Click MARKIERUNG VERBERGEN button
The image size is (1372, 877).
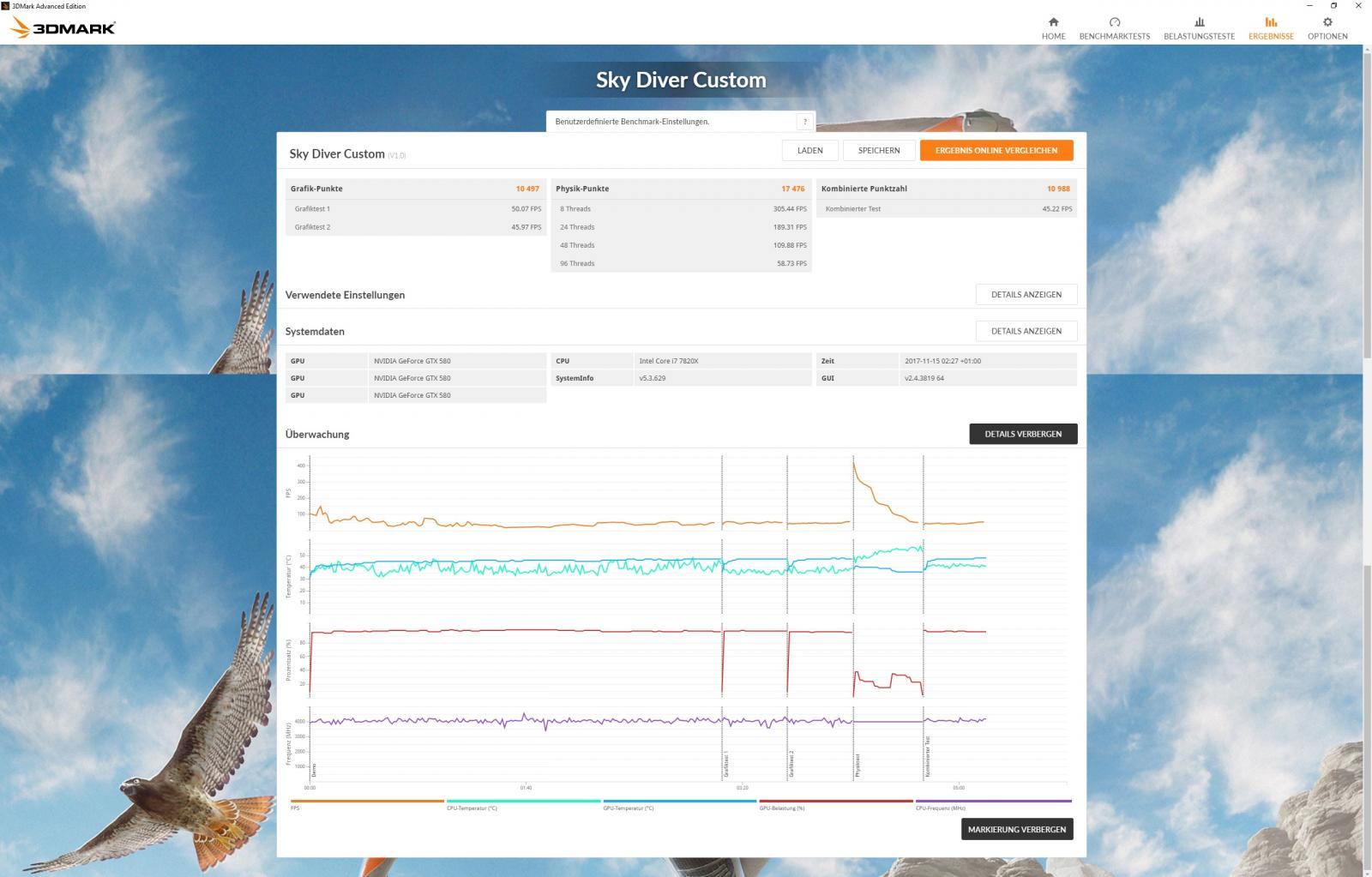(x=1017, y=829)
